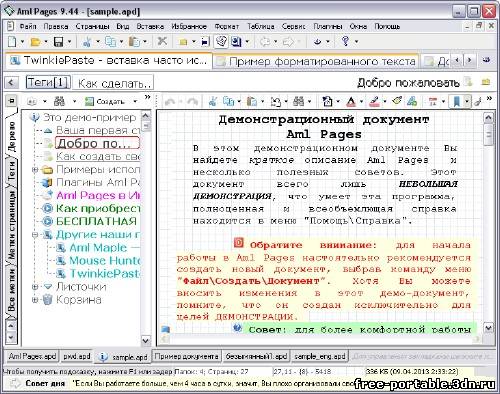This screenshot has height=394, width=500.
Task: Click the New document icon
Action: tap(12, 42)
